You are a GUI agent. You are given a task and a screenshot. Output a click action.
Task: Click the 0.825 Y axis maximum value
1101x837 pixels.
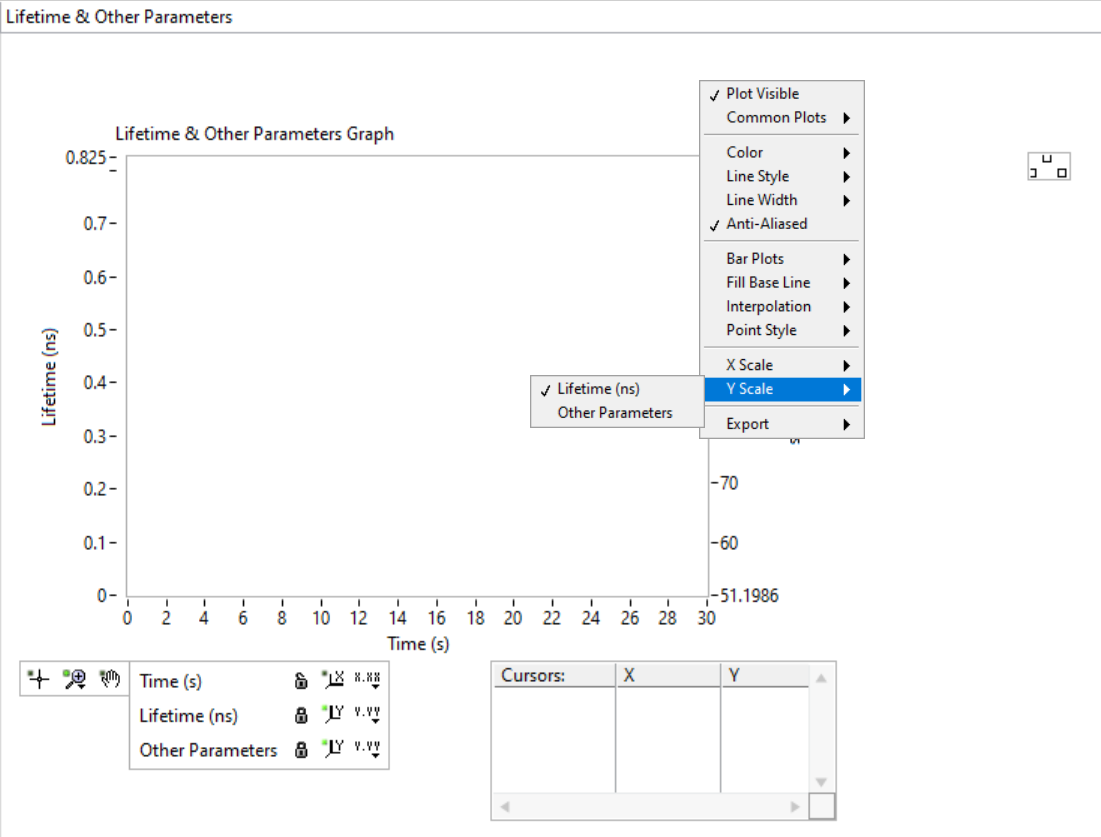86,158
